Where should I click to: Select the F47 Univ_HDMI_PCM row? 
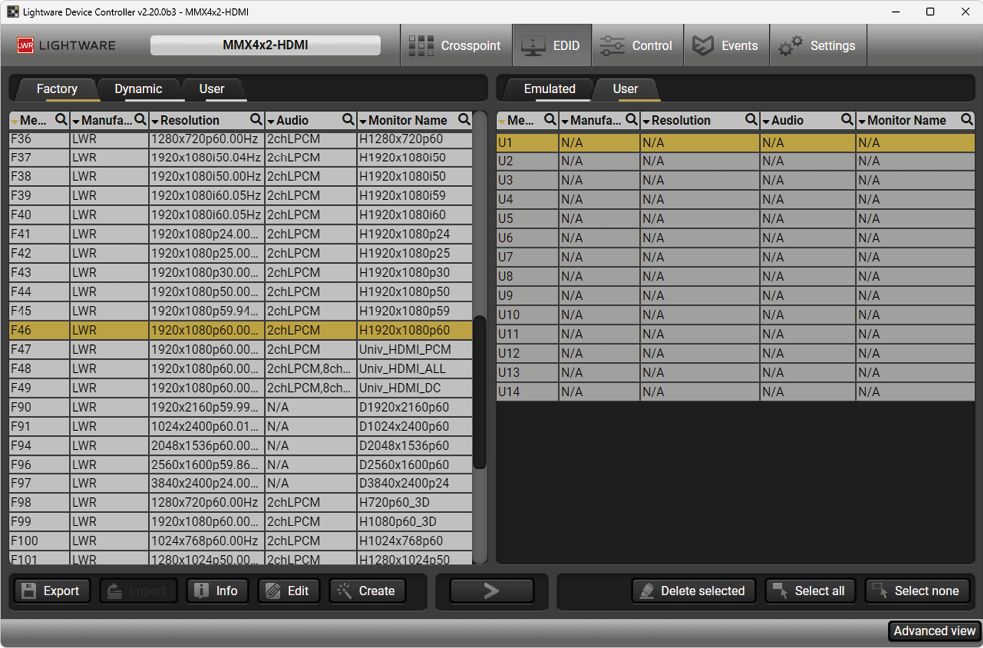240,350
